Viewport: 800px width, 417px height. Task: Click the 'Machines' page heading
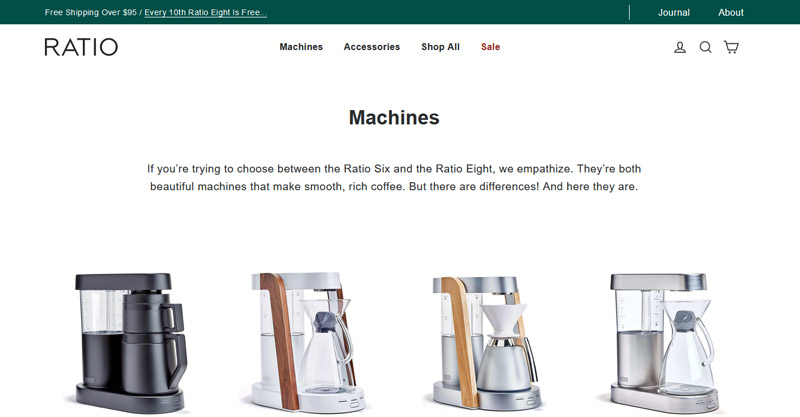(394, 118)
